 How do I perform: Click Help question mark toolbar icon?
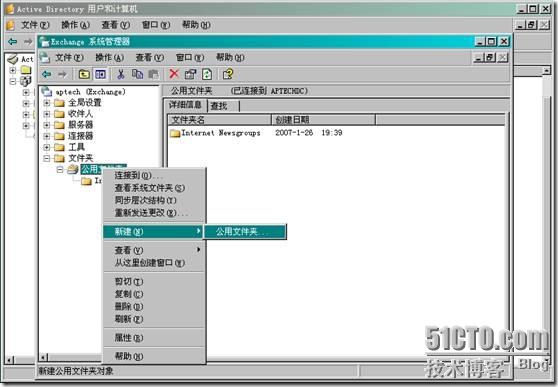point(228,74)
